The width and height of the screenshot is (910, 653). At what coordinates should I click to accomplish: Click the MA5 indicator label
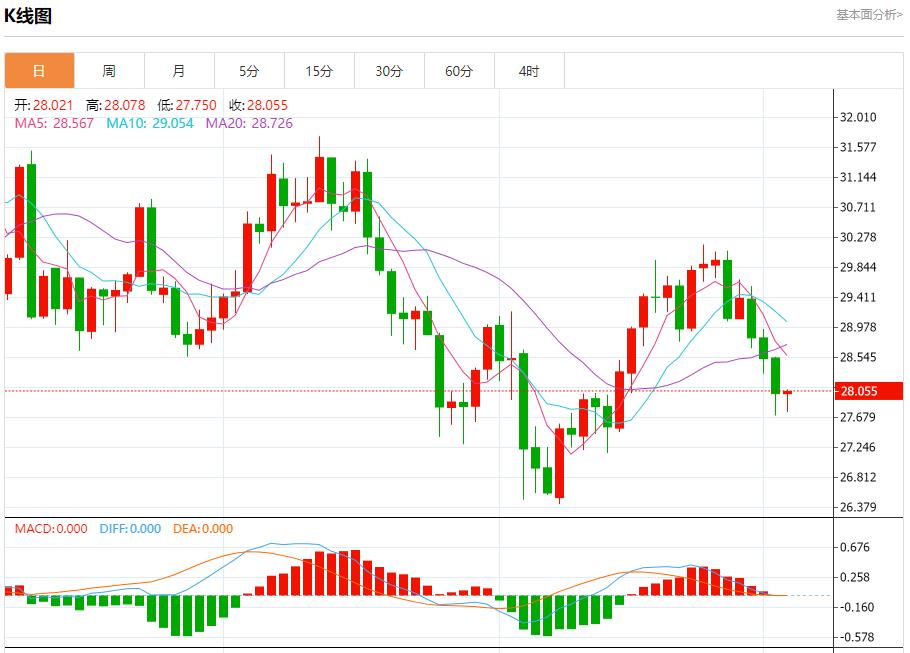[55, 123]
